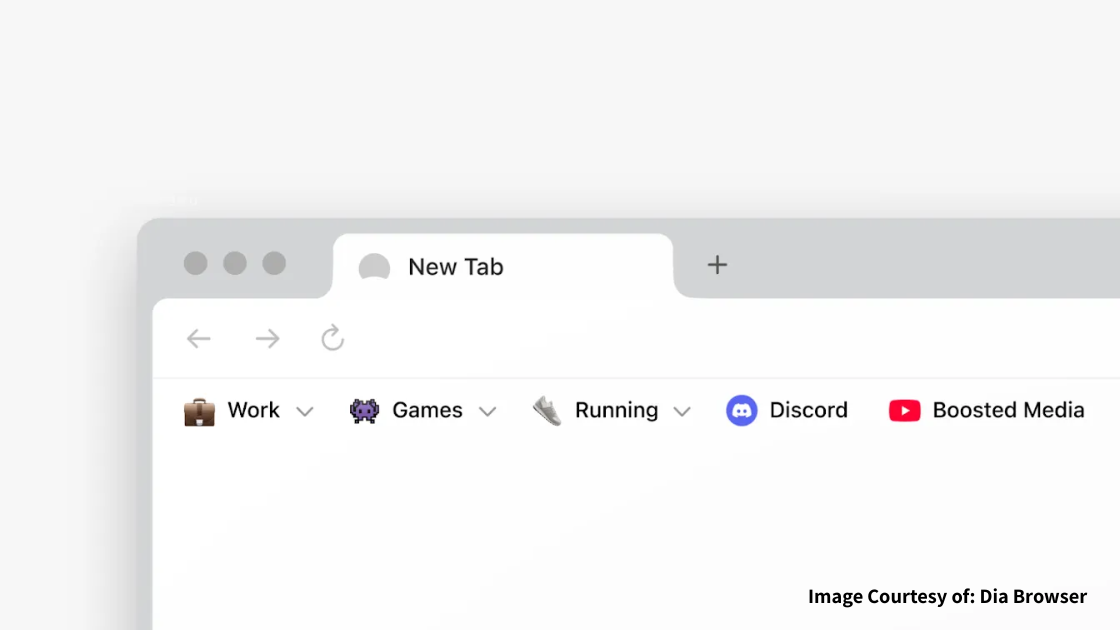This screenshot has width=1120, height=630.
Task: Click the forward navigation arrow
Action: point(267,339)
